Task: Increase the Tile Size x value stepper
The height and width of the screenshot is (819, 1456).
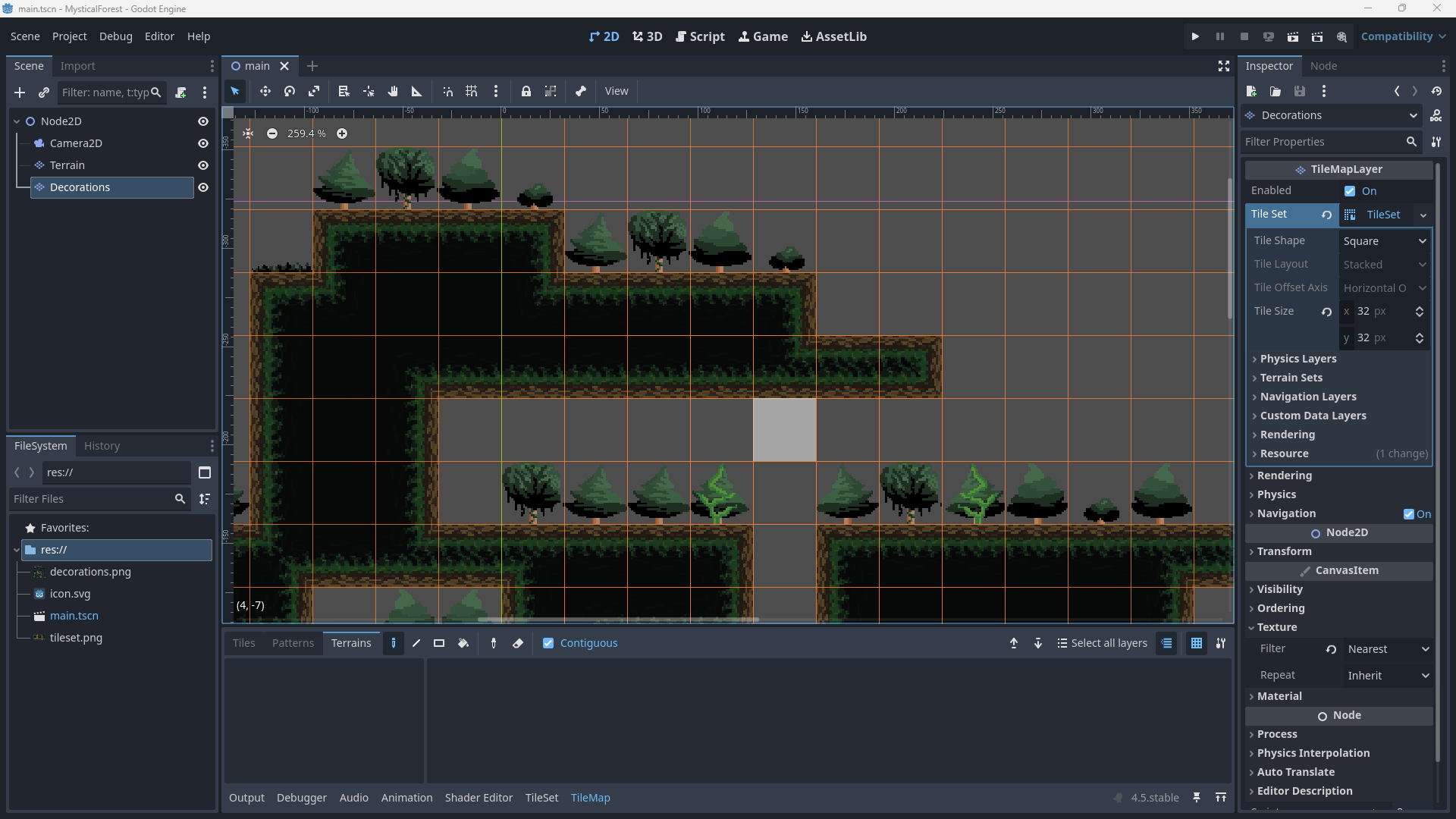Action: (x=1420, y=308)
